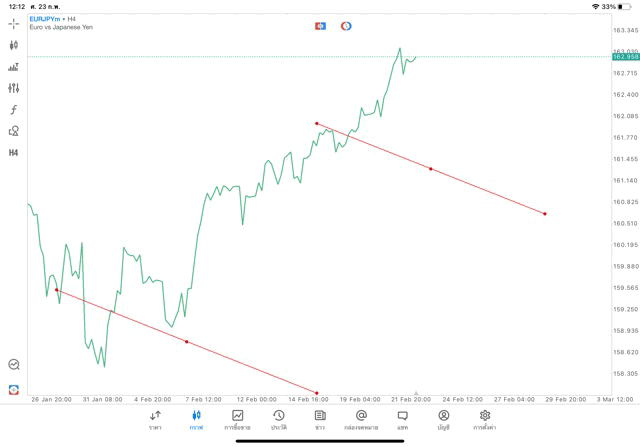Open the indicators function icon

[x=14, y=109]
